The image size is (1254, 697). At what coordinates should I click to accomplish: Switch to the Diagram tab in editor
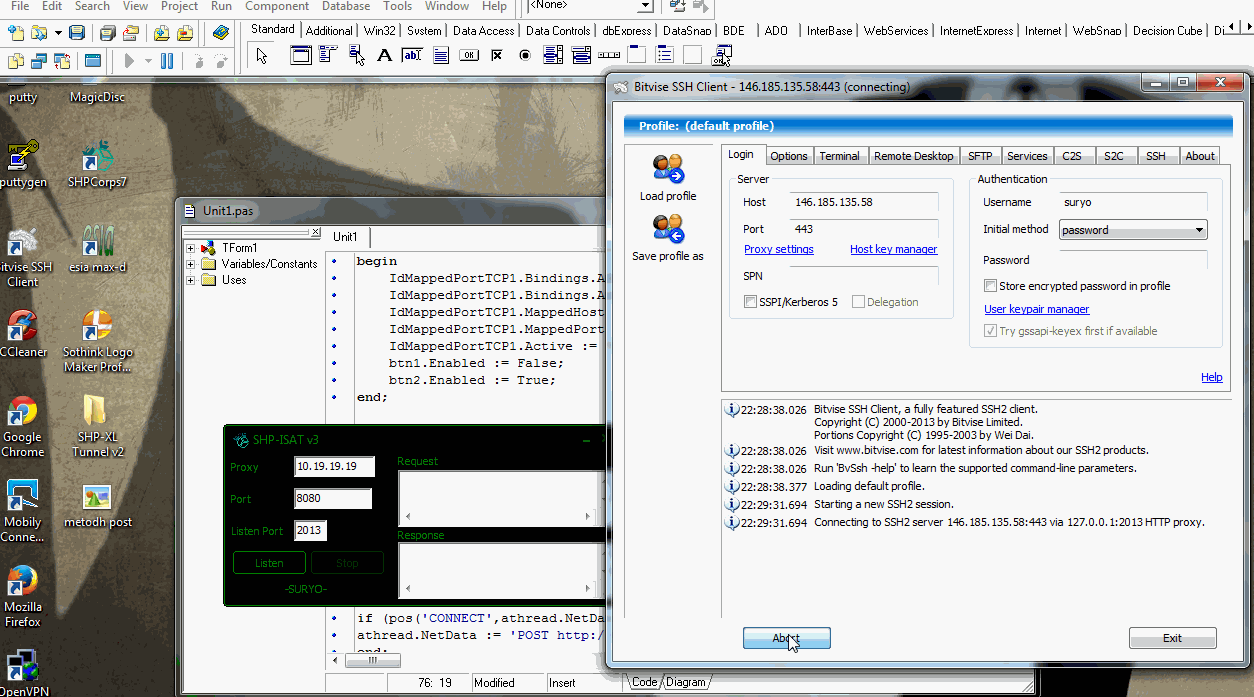click(686, 682)
